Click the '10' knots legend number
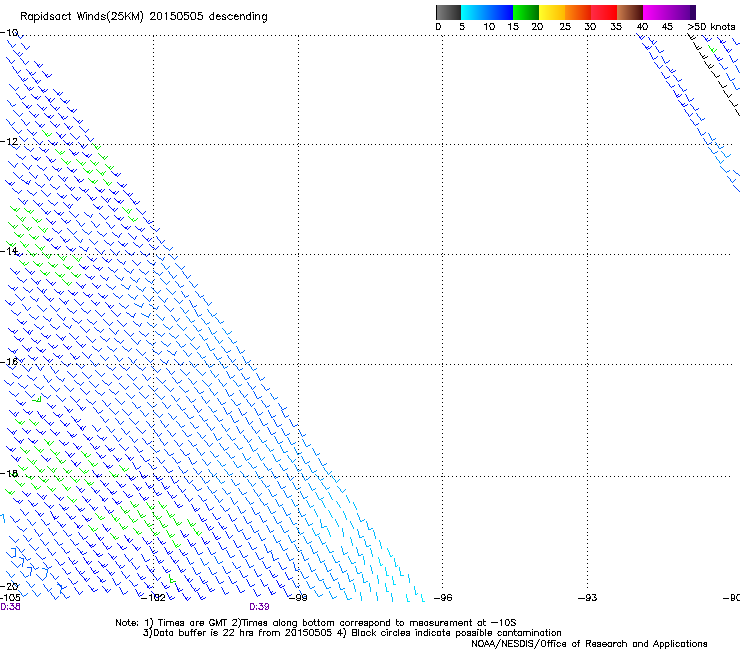Screen dimensions: 740x650 [x=489, y=27]
